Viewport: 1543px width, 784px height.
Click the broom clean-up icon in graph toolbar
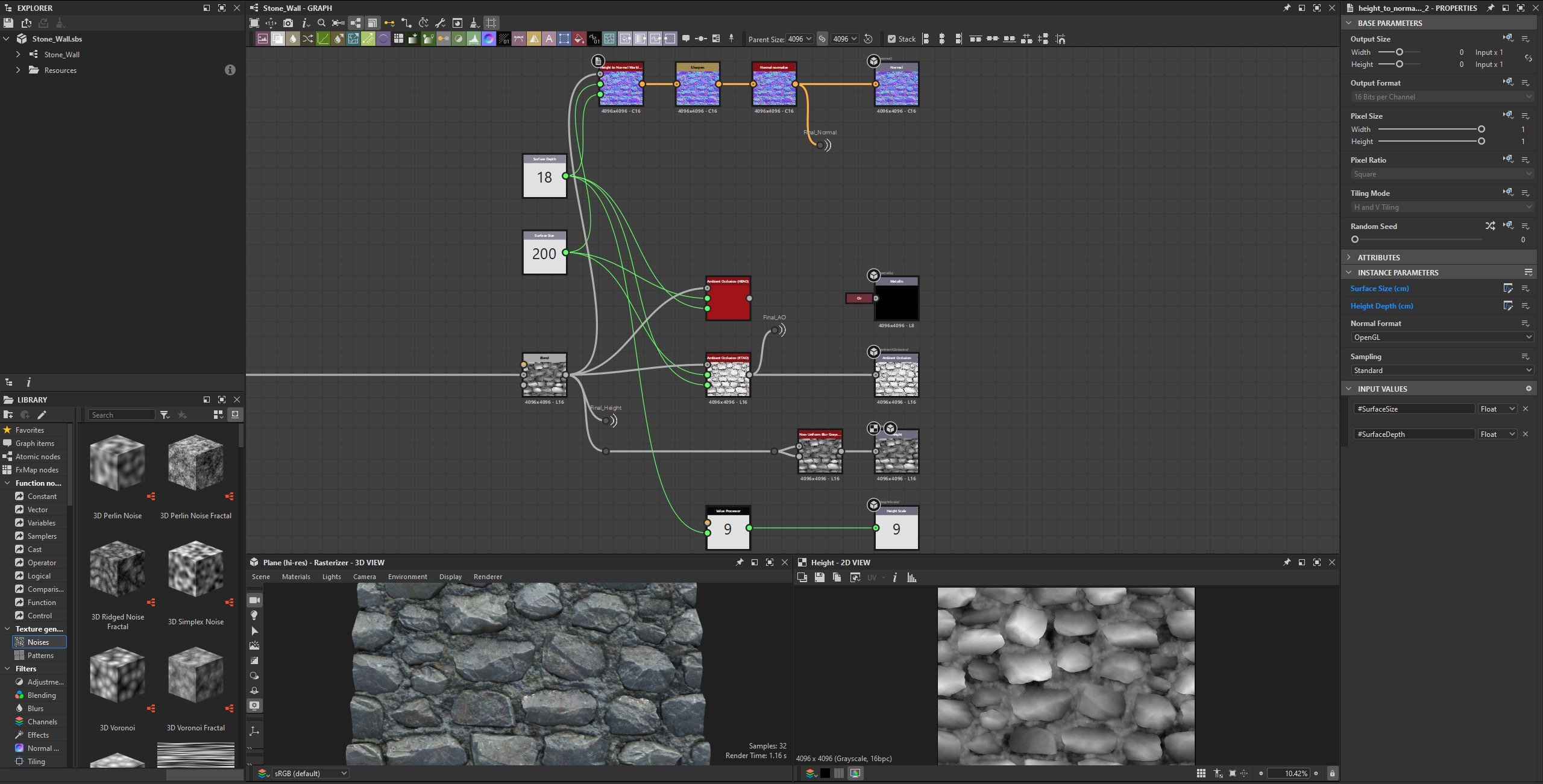tap(474, 23)
